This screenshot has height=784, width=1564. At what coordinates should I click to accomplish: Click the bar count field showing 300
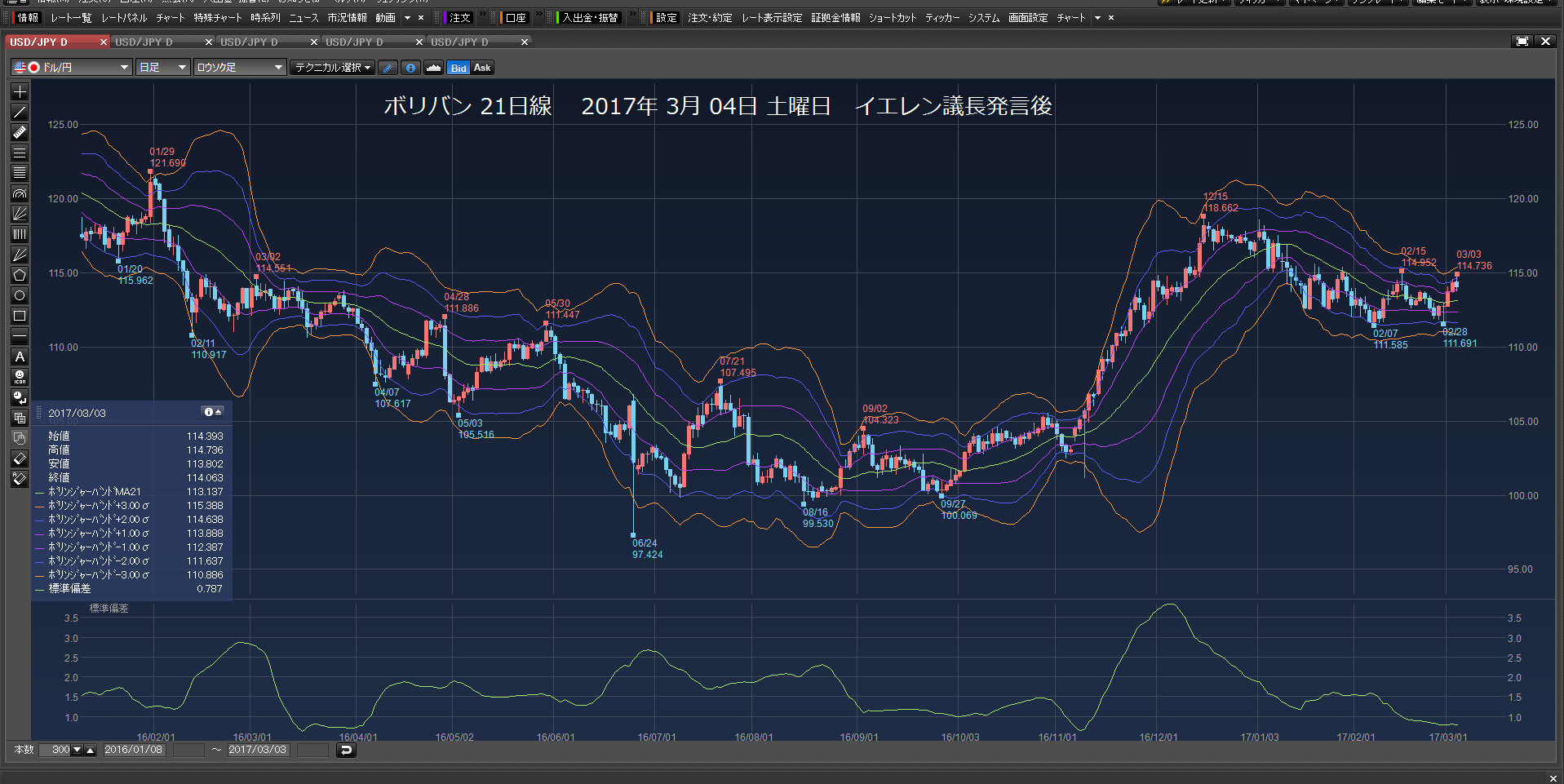point(55,751)
